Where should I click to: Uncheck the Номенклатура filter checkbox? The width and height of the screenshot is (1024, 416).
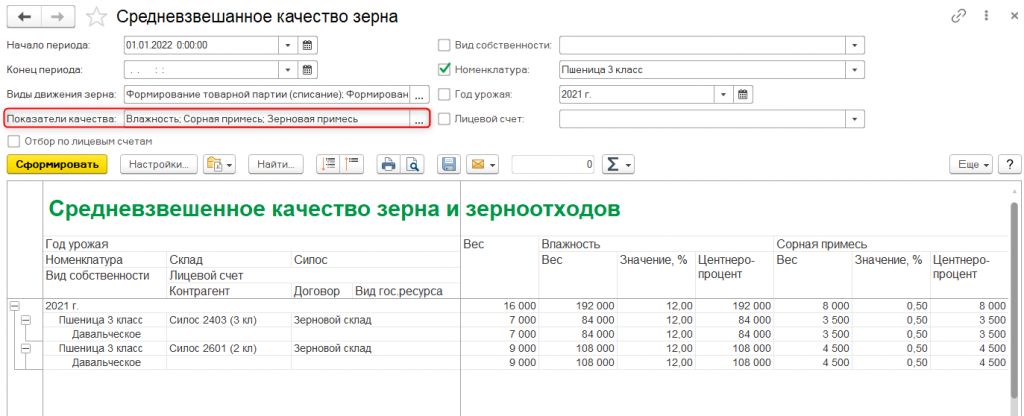(x=445, y=70)
